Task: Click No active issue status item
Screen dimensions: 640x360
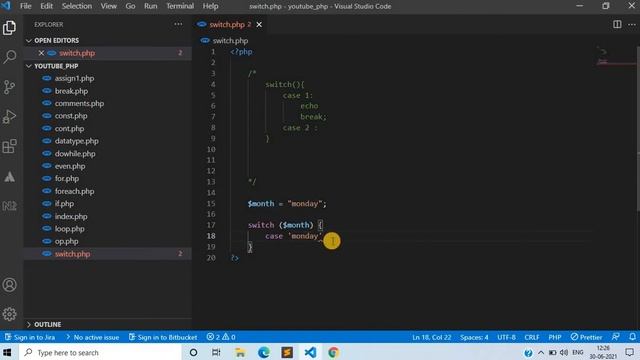Action: (92, 337)
